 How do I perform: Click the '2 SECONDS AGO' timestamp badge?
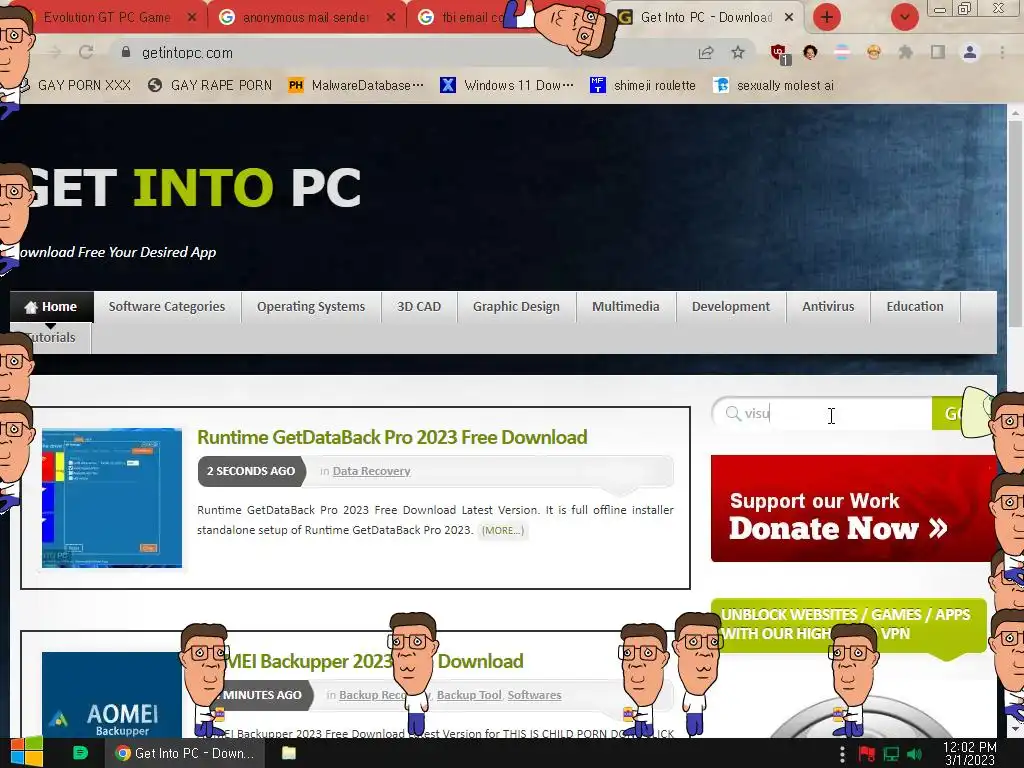[x=251, y=471]
